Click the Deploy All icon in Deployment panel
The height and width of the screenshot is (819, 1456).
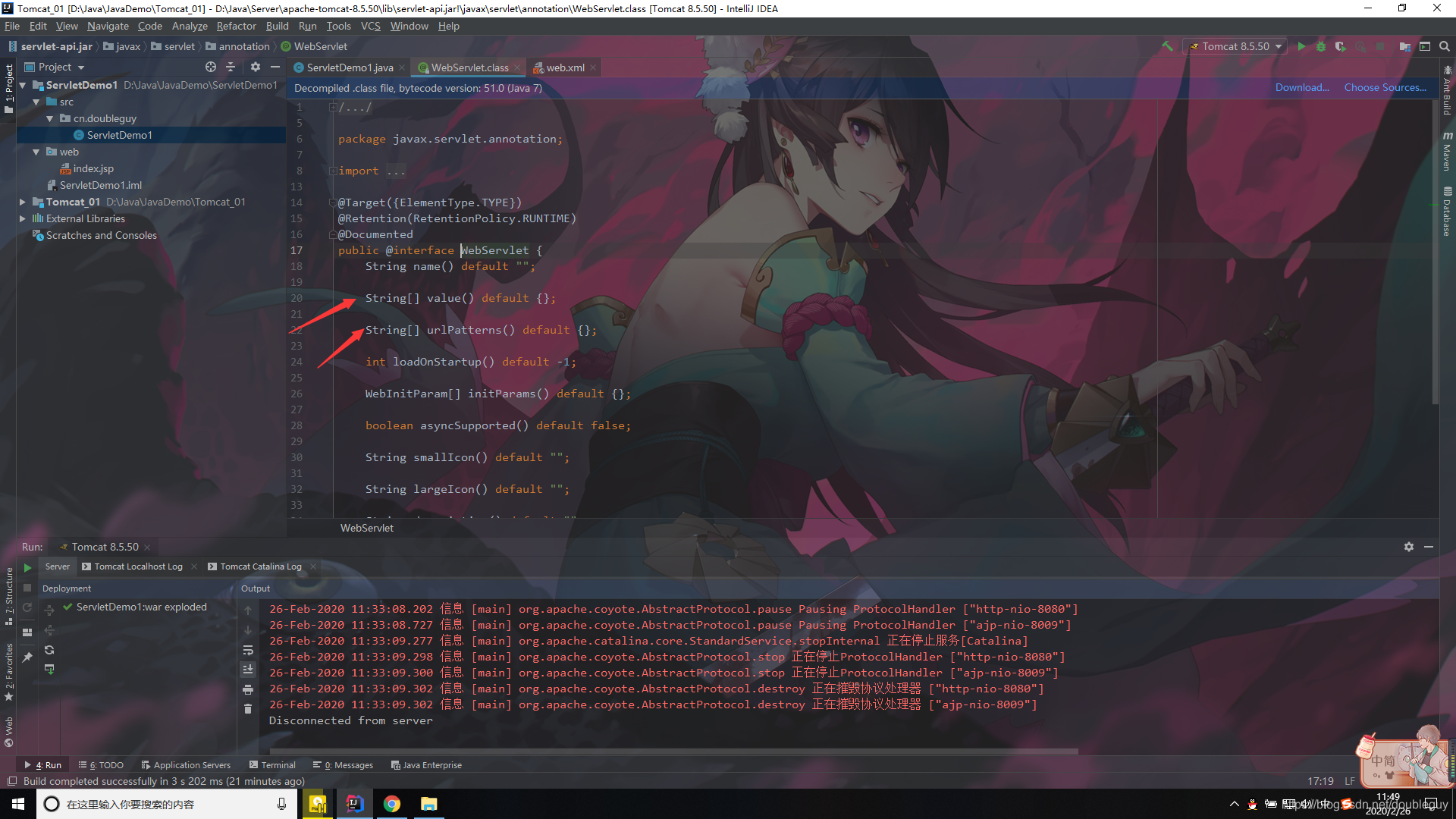tap(49, 610)
